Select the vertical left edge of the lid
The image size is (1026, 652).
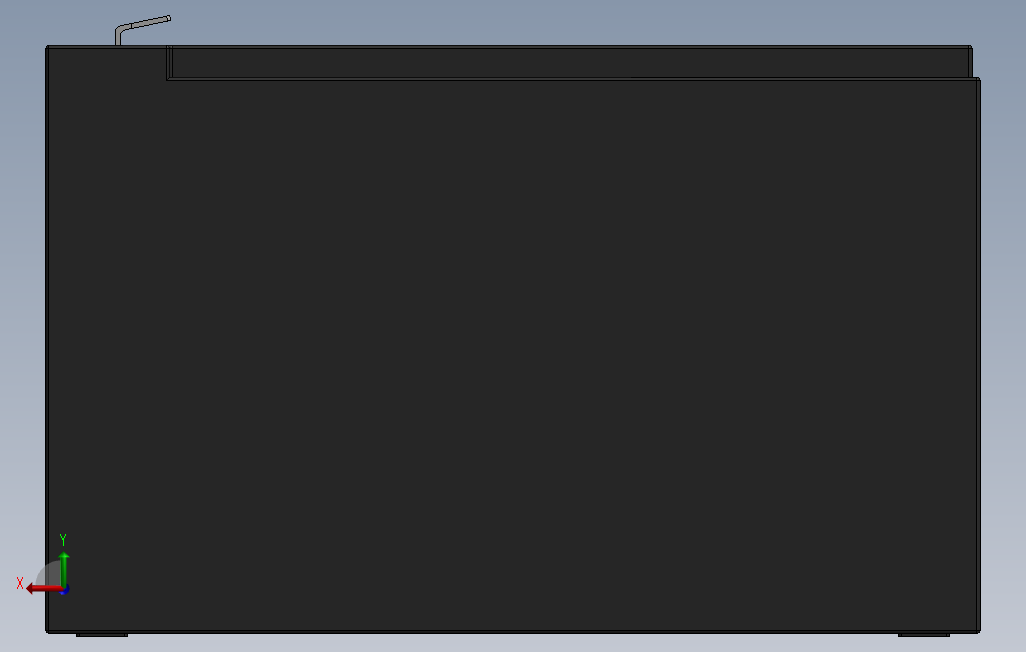click(169, 62)
